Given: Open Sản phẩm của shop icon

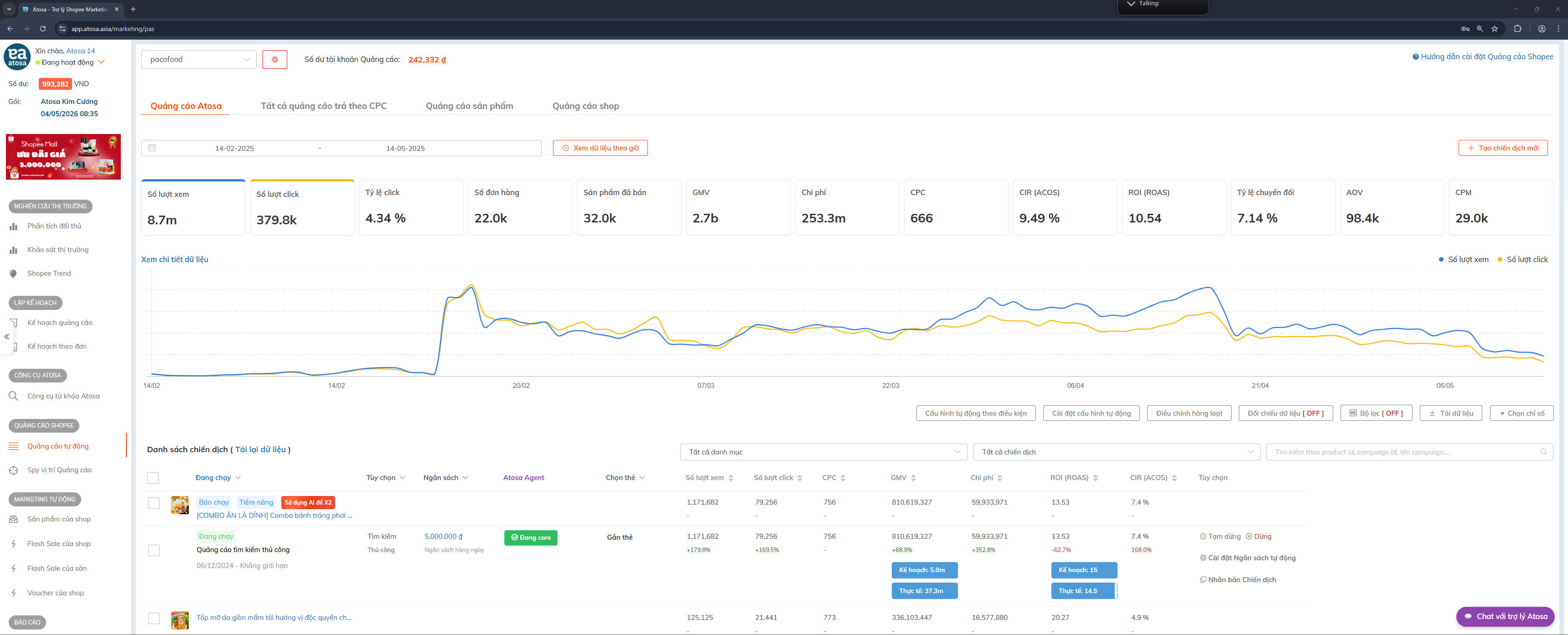Looking at the screenshot, I should coord(13,519).
